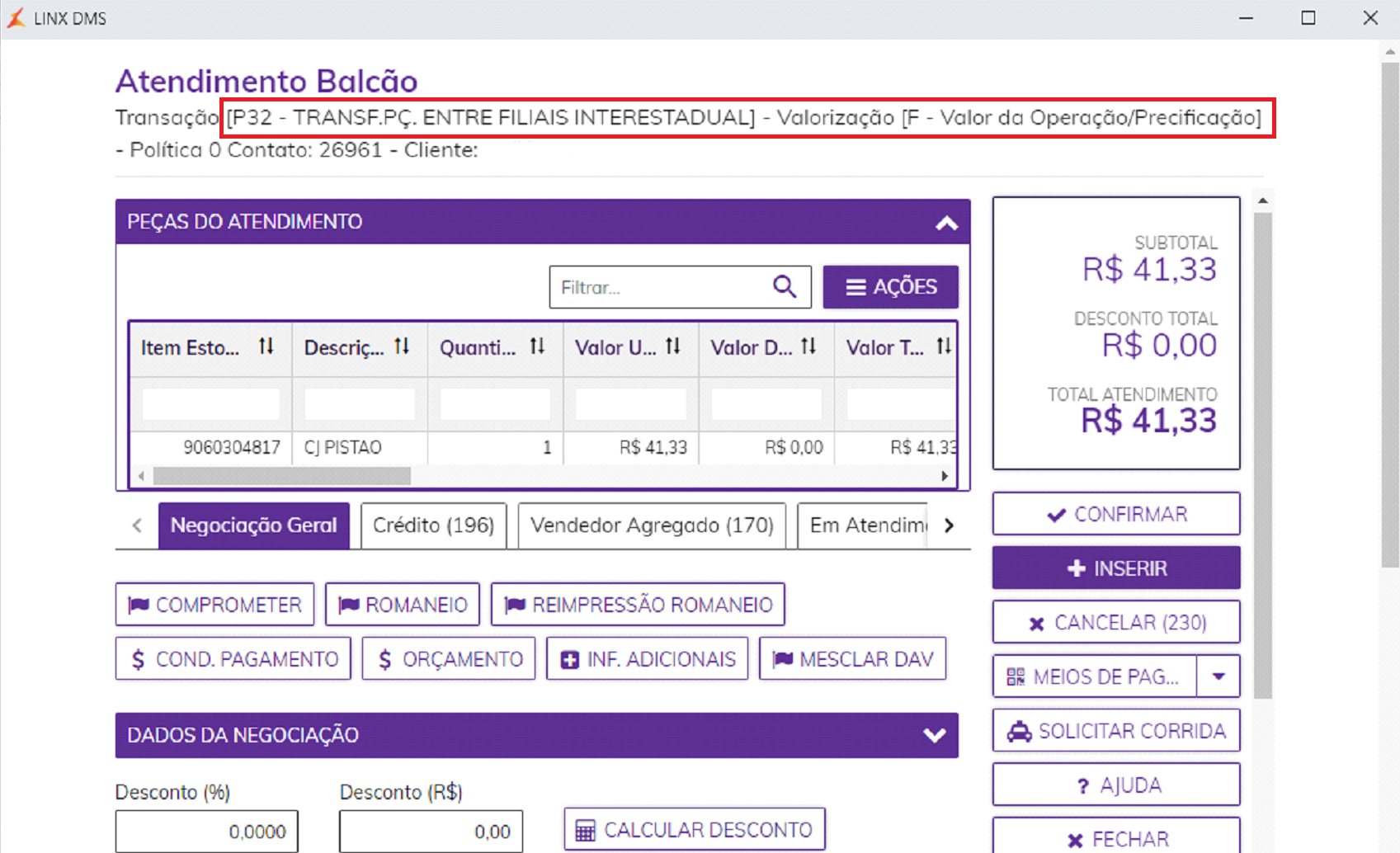Image resolution: width=1400 pixels, height=853 pixels.
Task: Open Inf. Adicionais additional info
Action: click(x=648, y=658)
